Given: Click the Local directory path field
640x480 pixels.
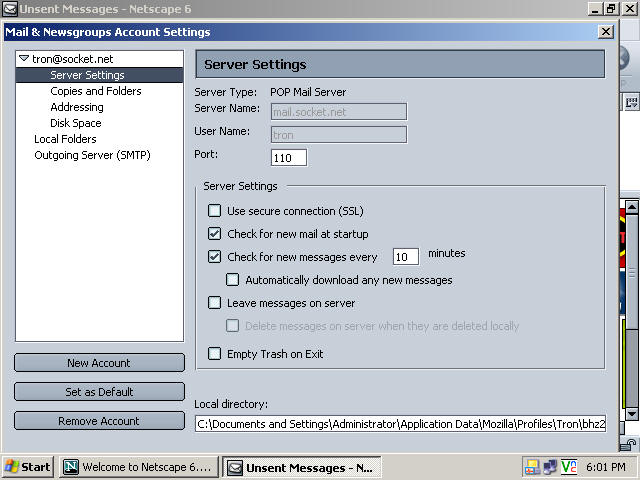Looking at the screenshot, I should coord(400,424).
